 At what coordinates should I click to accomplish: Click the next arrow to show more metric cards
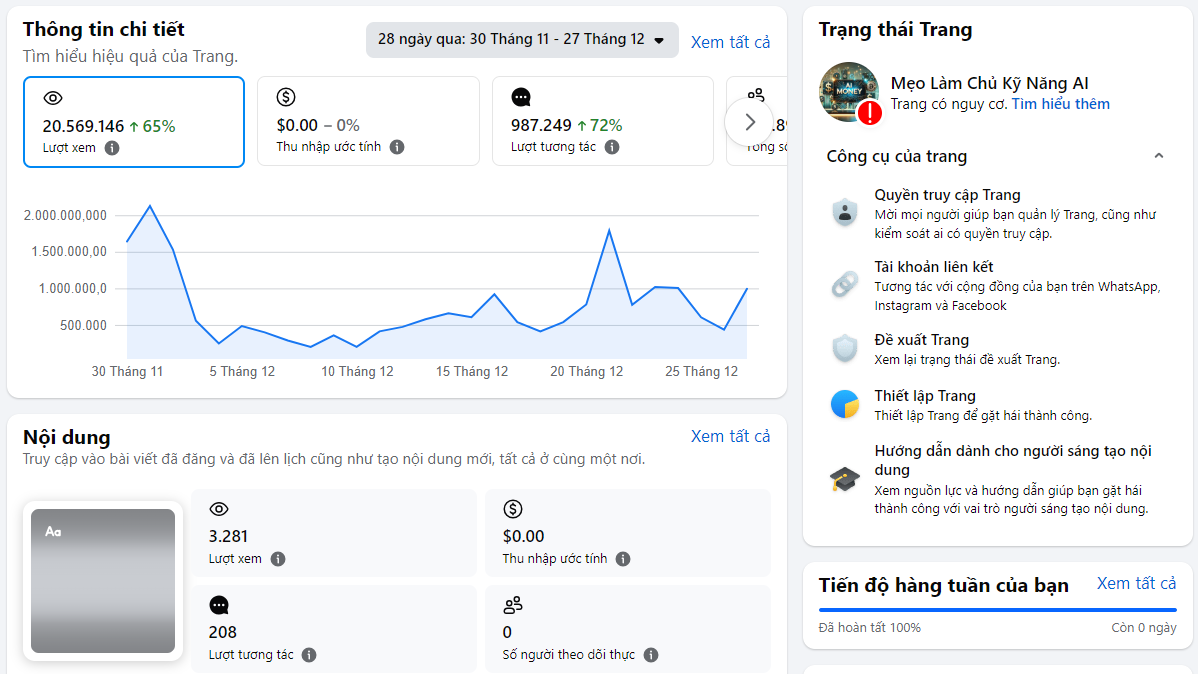[x=750, y=122]
